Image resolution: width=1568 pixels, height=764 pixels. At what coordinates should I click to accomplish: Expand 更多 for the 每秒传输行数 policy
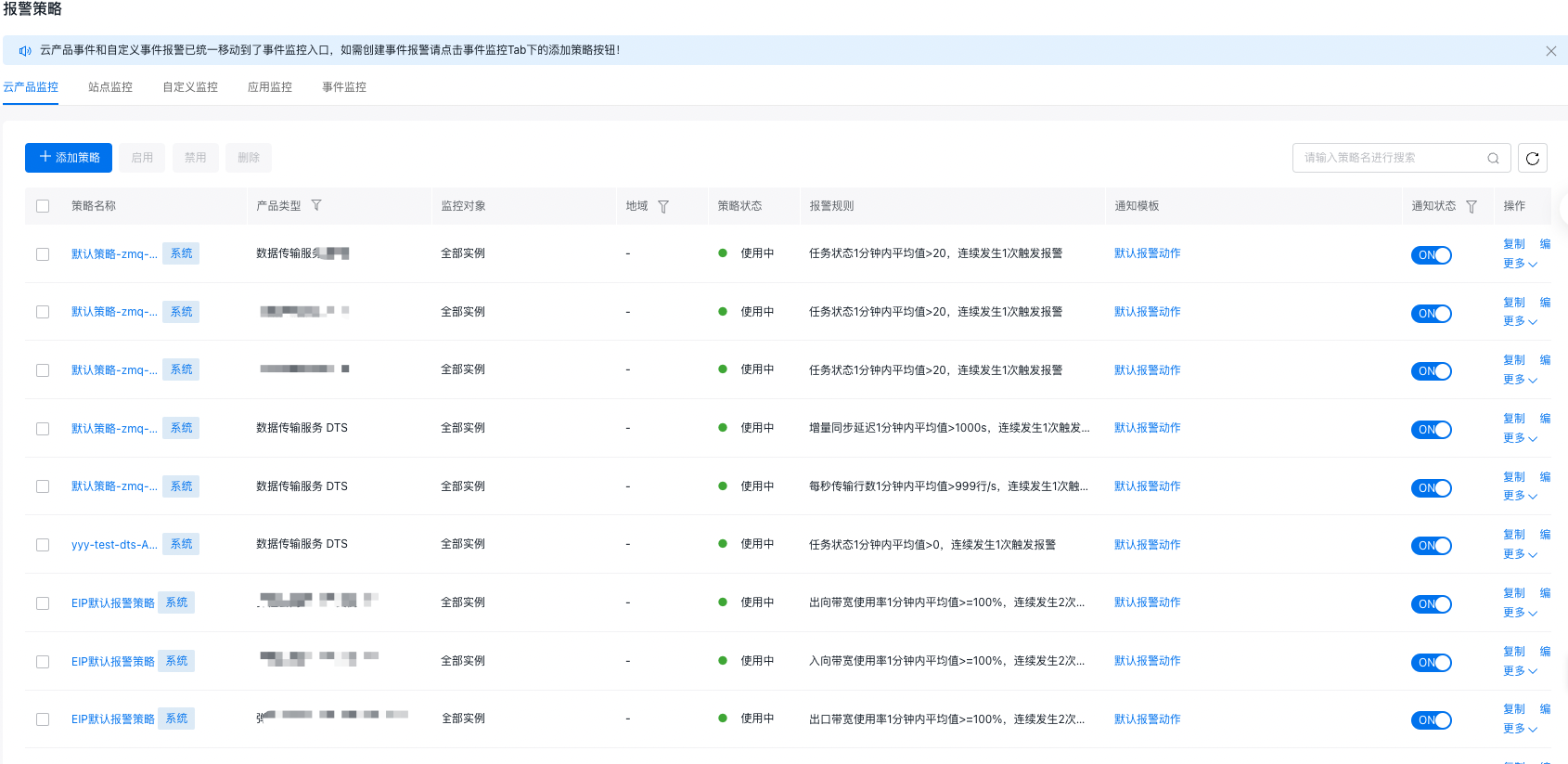(1520, 496)
